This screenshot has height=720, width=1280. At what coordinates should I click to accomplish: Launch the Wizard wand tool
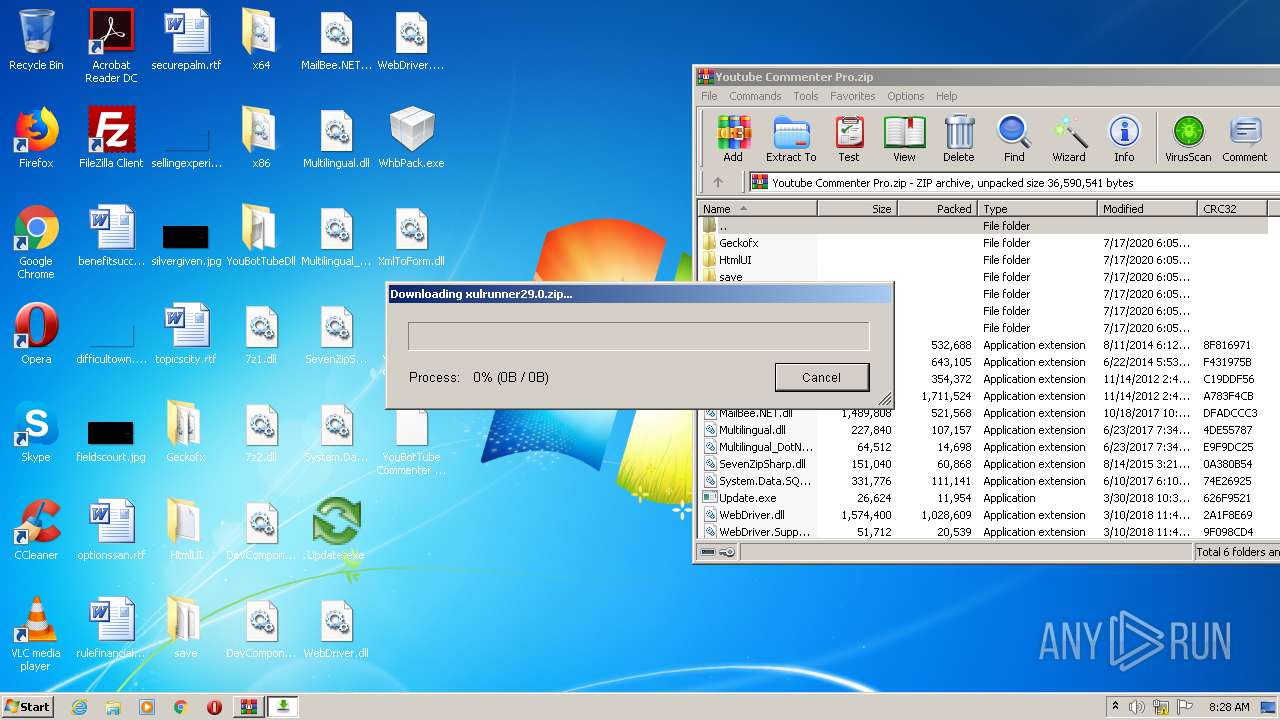1068,138
